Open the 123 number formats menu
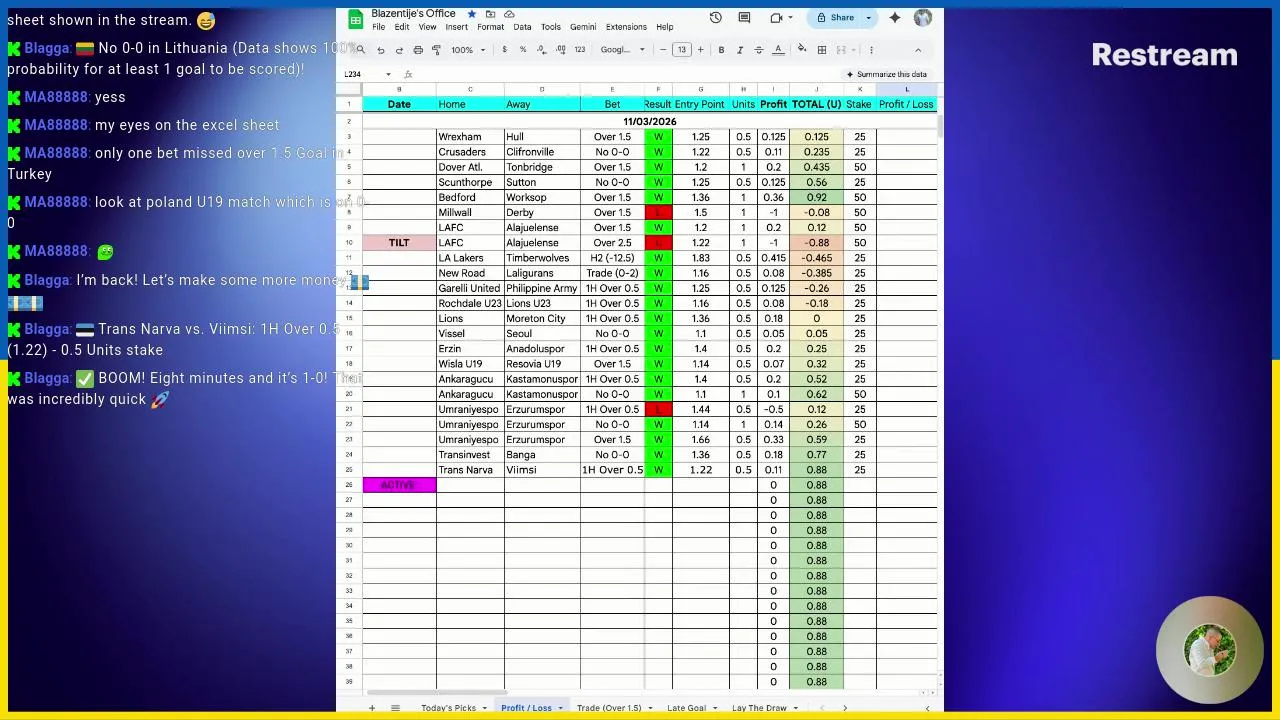The height and width of the screenshot is (720, 1280). [x=579, y=50]
